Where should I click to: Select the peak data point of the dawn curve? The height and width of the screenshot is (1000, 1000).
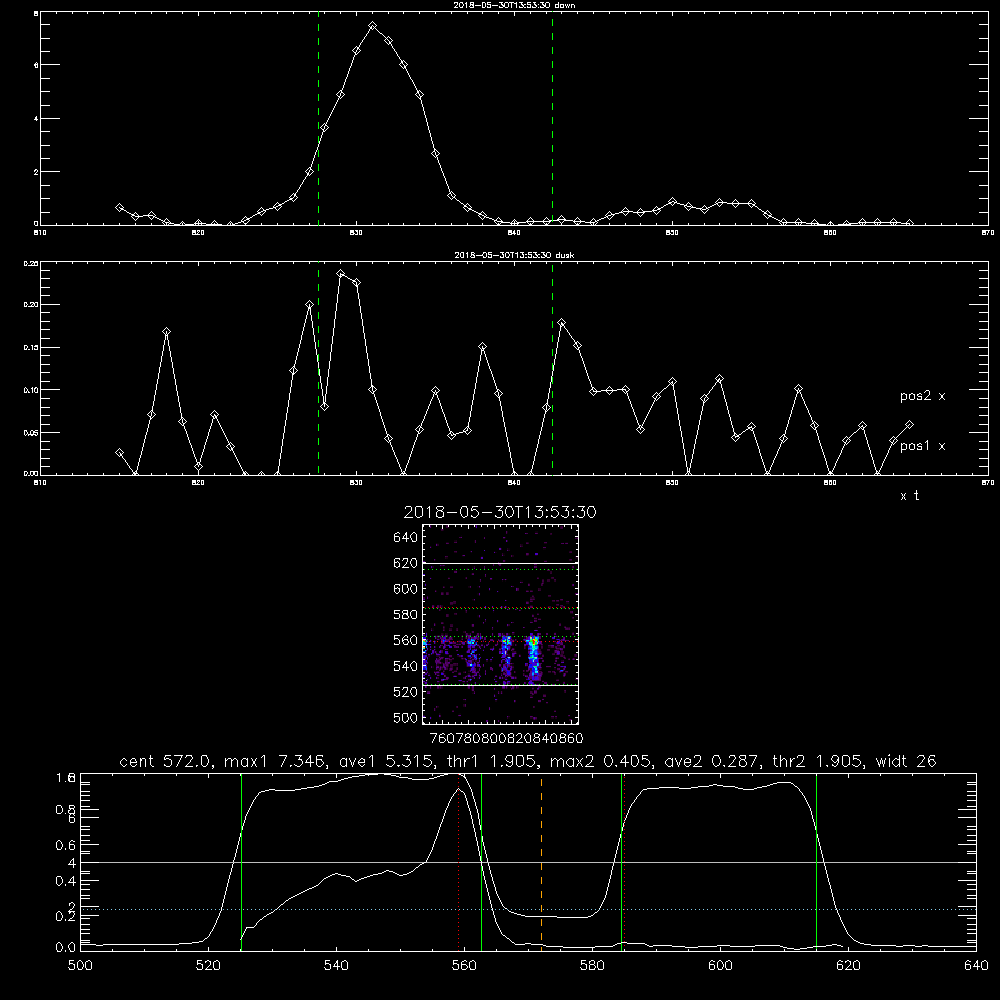point(372,26)
